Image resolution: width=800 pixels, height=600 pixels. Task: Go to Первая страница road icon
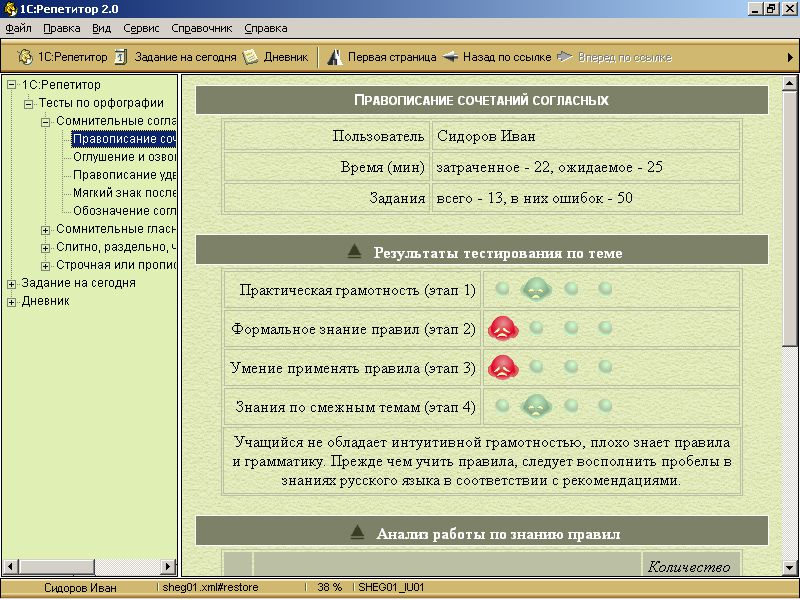coord(336,57)
